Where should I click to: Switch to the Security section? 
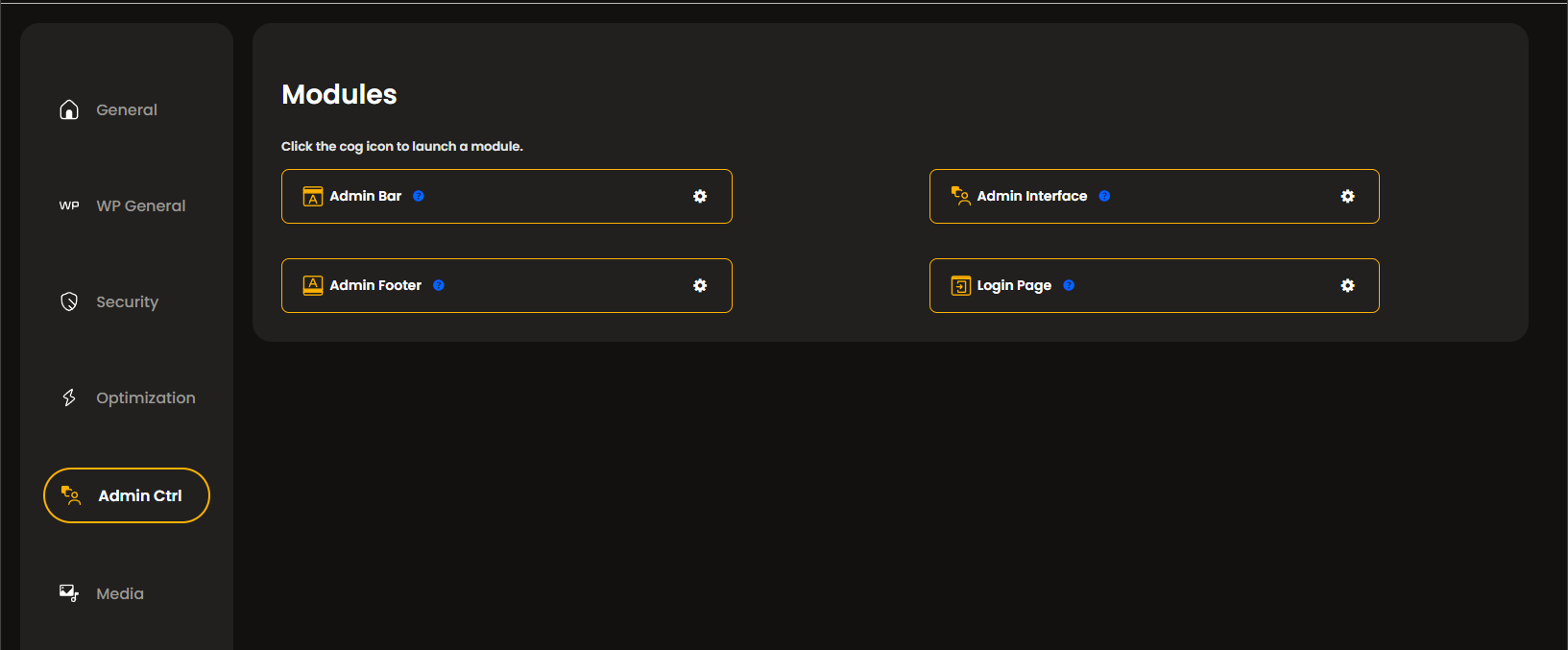127,301
